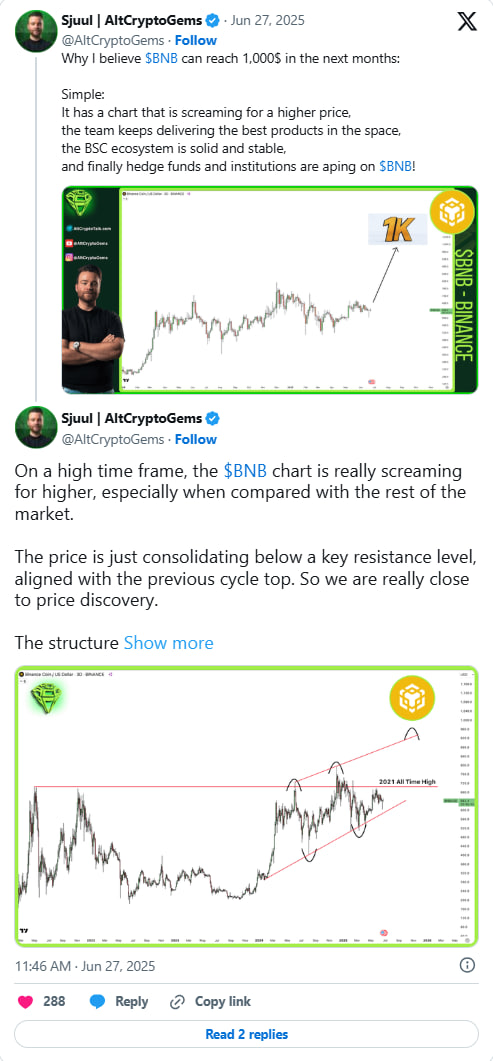Click the heart like icon

point(25,1001)
